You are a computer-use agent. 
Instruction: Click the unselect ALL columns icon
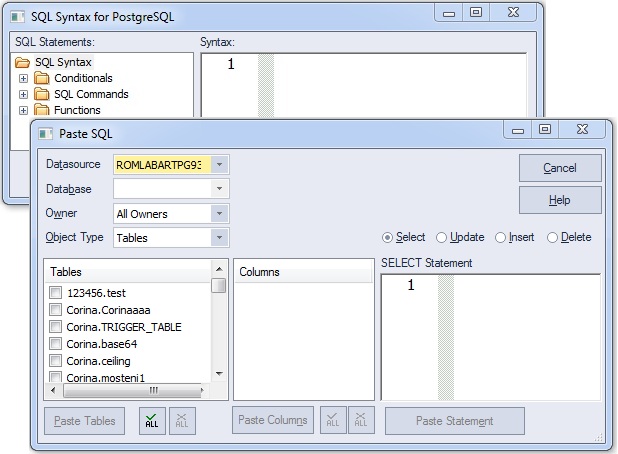[361, 420]
